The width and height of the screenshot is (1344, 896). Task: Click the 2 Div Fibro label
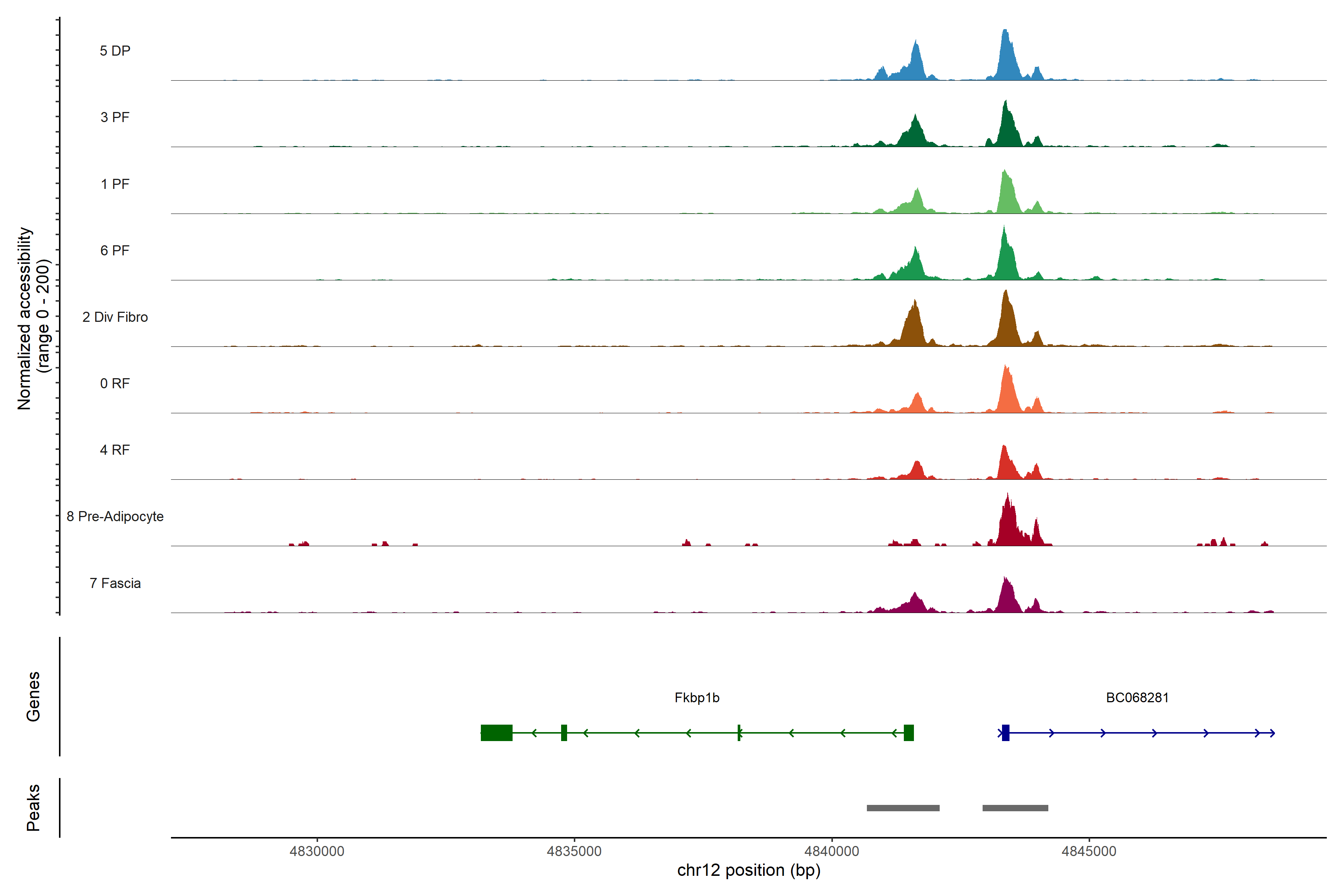[x=115, y=317]
